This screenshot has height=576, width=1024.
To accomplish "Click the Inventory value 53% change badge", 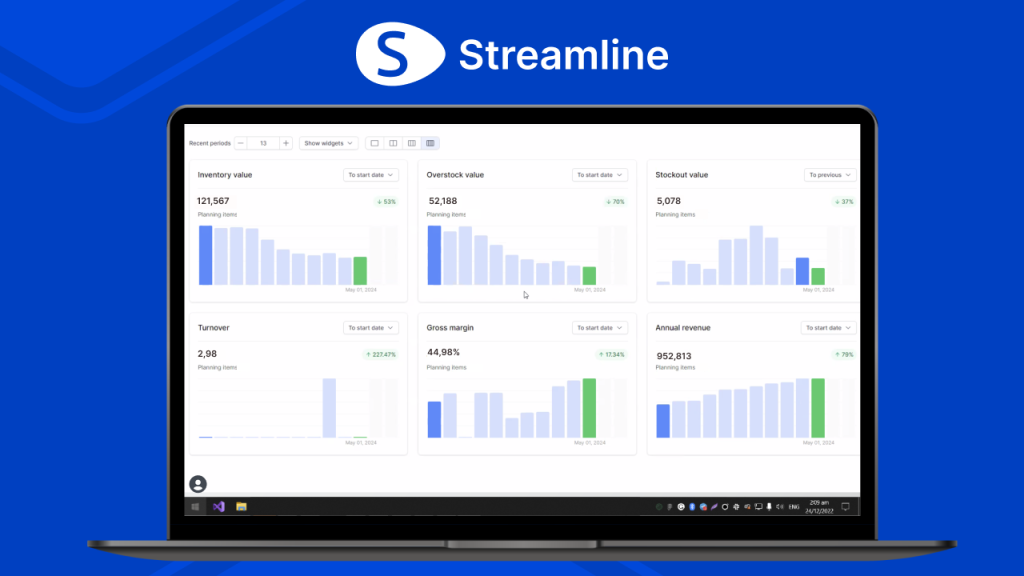I will [x=387, y=202].
